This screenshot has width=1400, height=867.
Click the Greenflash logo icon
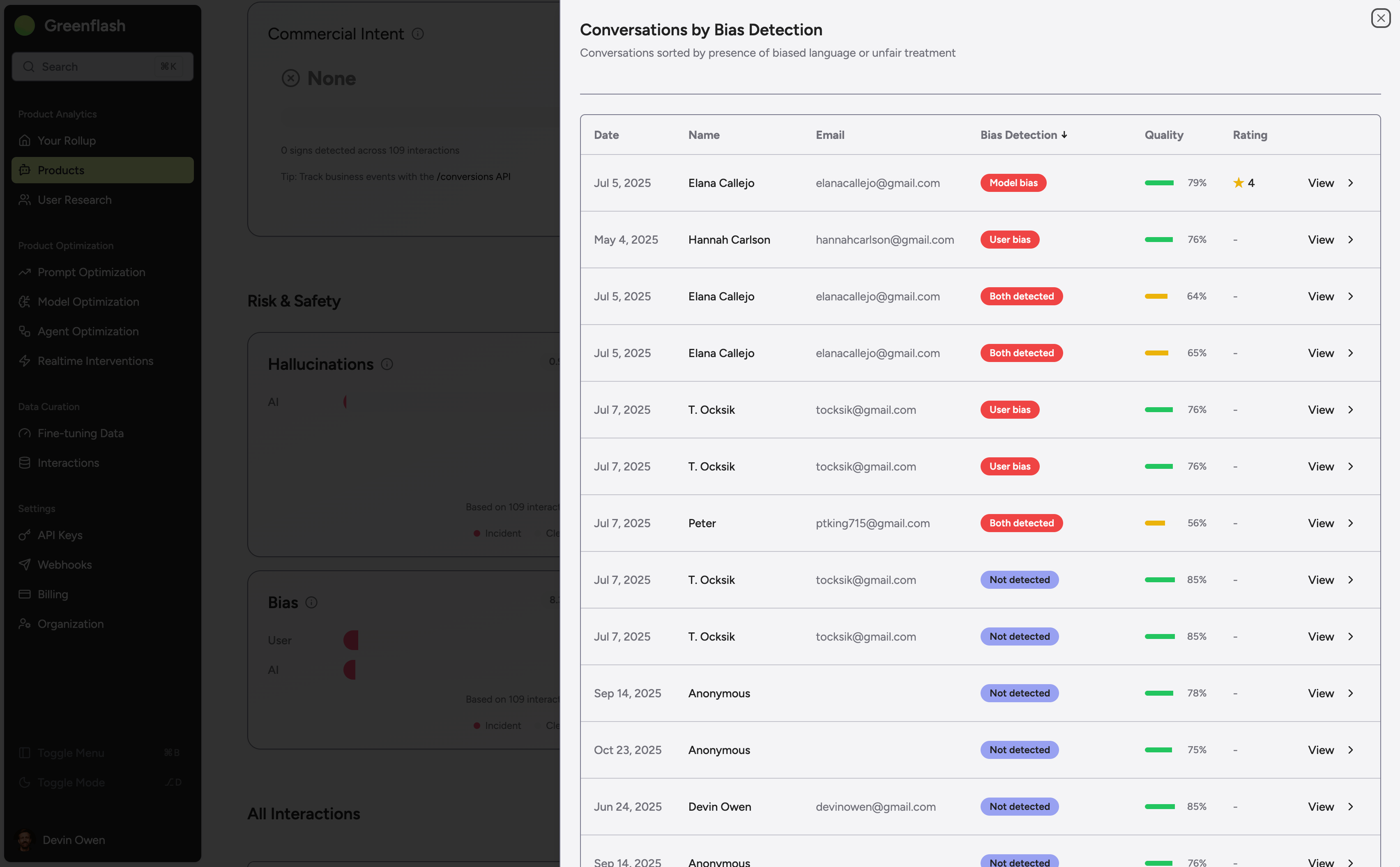25,25
